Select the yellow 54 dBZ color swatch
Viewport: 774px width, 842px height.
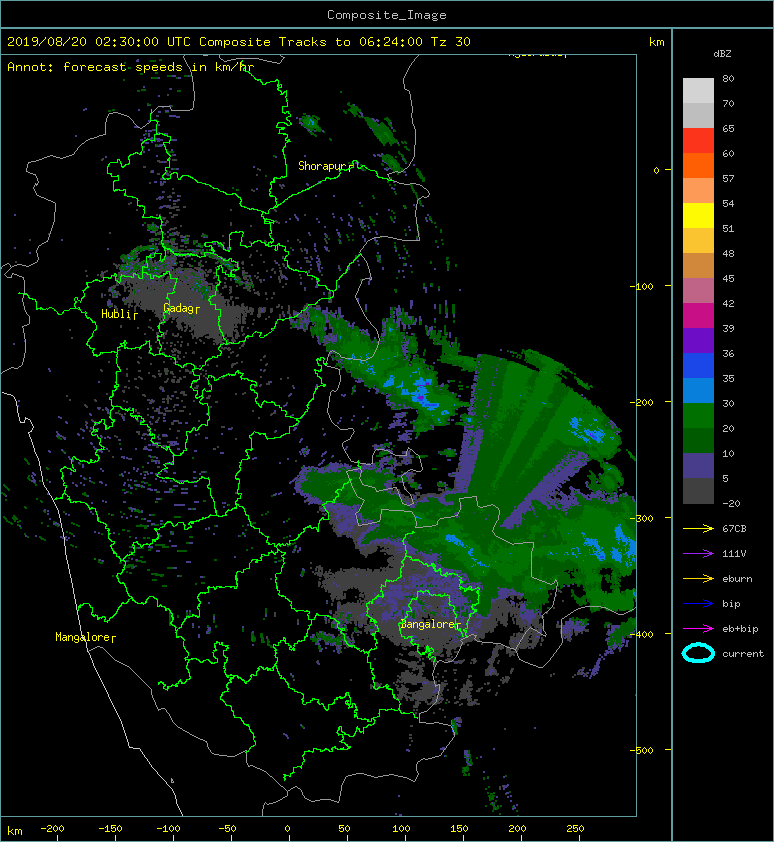point(698,215)
